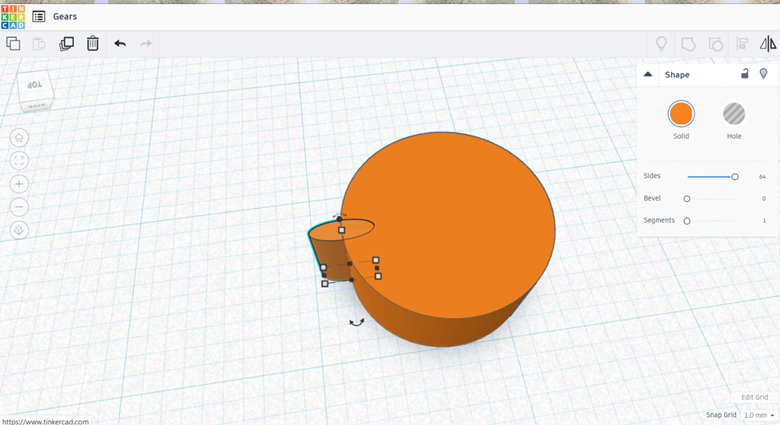Click the view cube TOP face

(x=34, y=85)
